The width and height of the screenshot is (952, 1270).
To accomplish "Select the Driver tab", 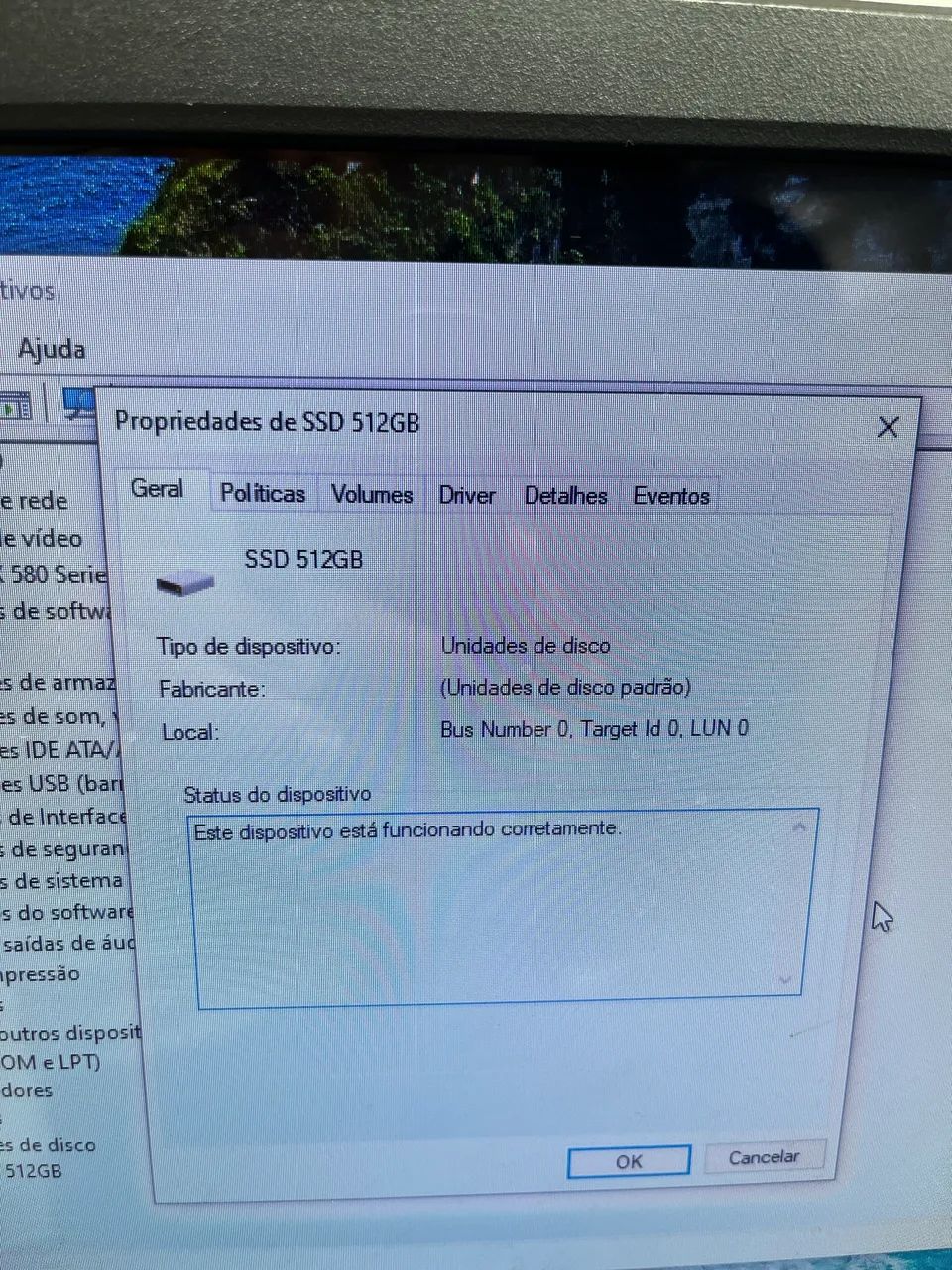I will [x=467, y=495].
